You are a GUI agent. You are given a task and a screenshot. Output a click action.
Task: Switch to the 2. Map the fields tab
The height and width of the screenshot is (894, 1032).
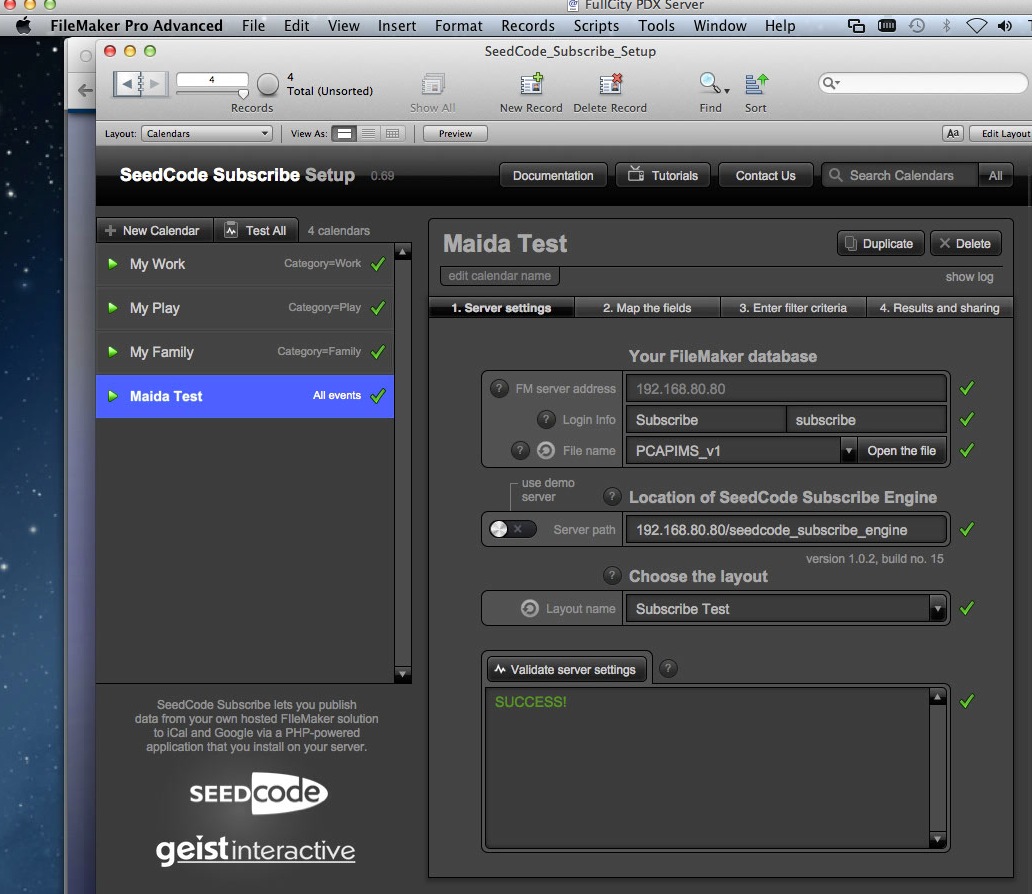coord(647,307)
